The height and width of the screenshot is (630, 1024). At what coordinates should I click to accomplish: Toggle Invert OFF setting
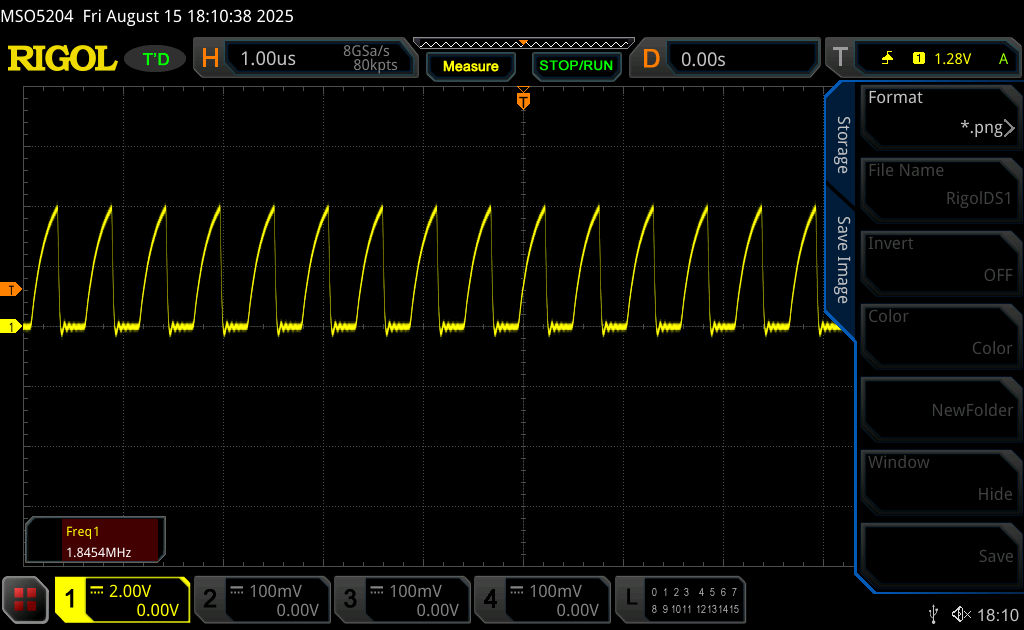938,259
